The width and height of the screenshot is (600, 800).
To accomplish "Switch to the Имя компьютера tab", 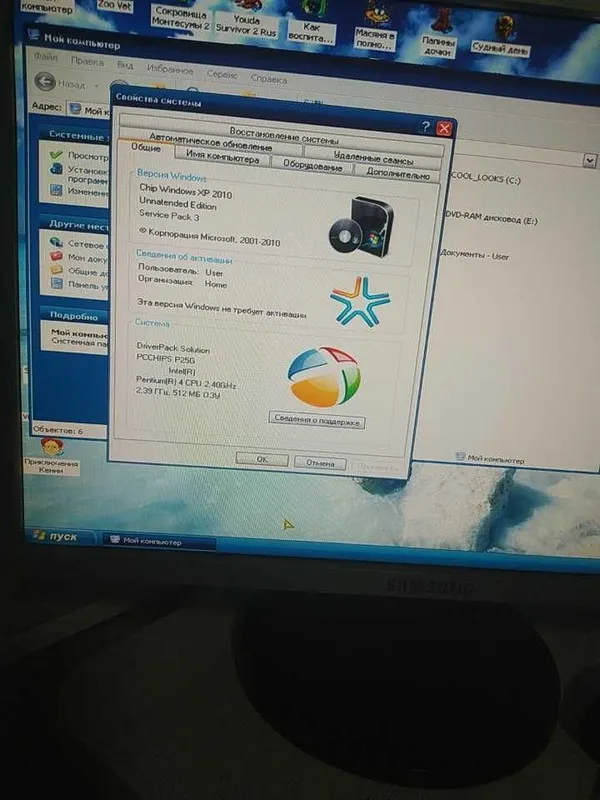I will (221, 157).
